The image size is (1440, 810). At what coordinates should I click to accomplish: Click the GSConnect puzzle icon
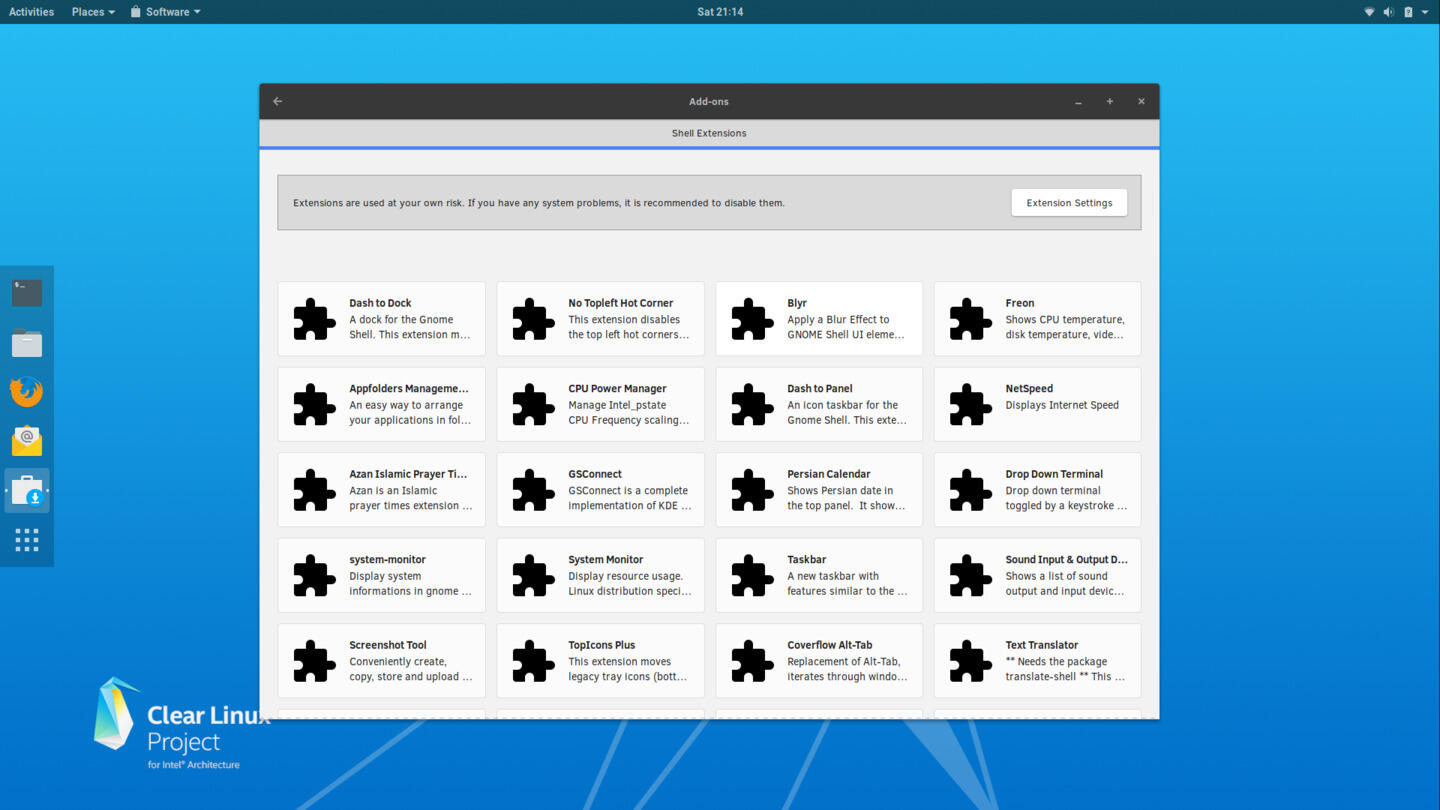point(533,490)
